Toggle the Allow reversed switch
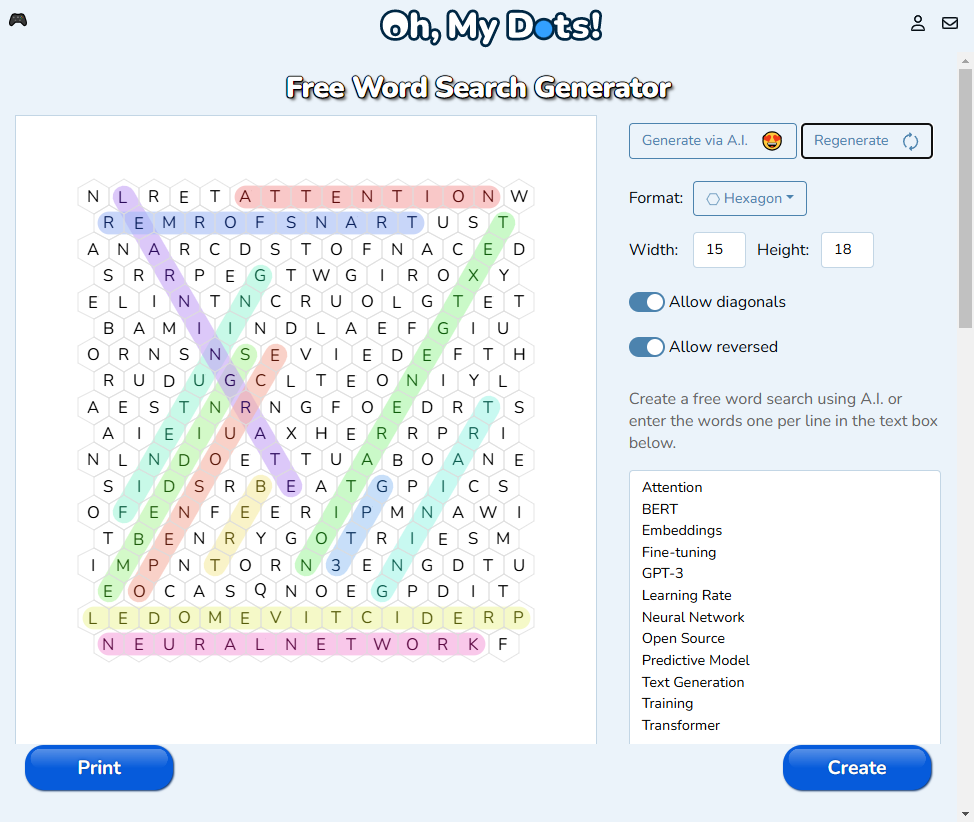Screen dimensions: 974x822 pyautogui.click(x=647, y=347)
